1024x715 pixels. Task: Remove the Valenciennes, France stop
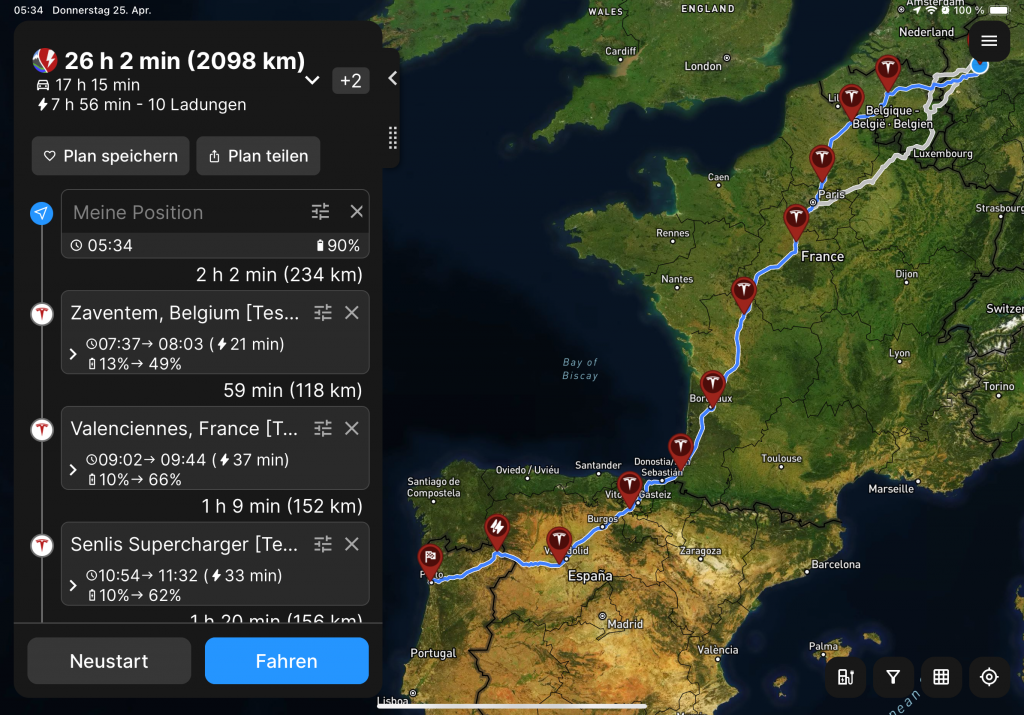click(352, 428)
